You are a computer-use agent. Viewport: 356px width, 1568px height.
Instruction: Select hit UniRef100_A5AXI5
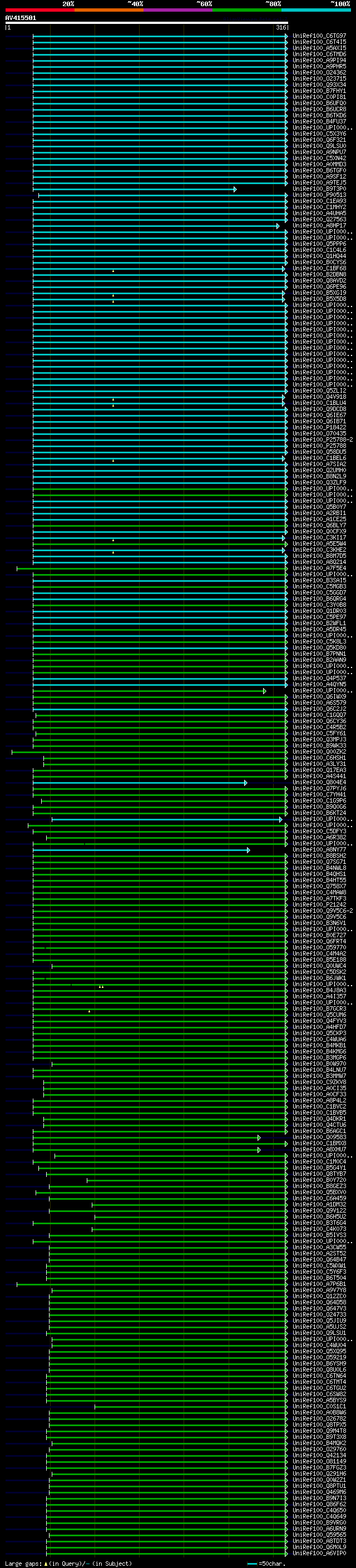click(319, 48)
